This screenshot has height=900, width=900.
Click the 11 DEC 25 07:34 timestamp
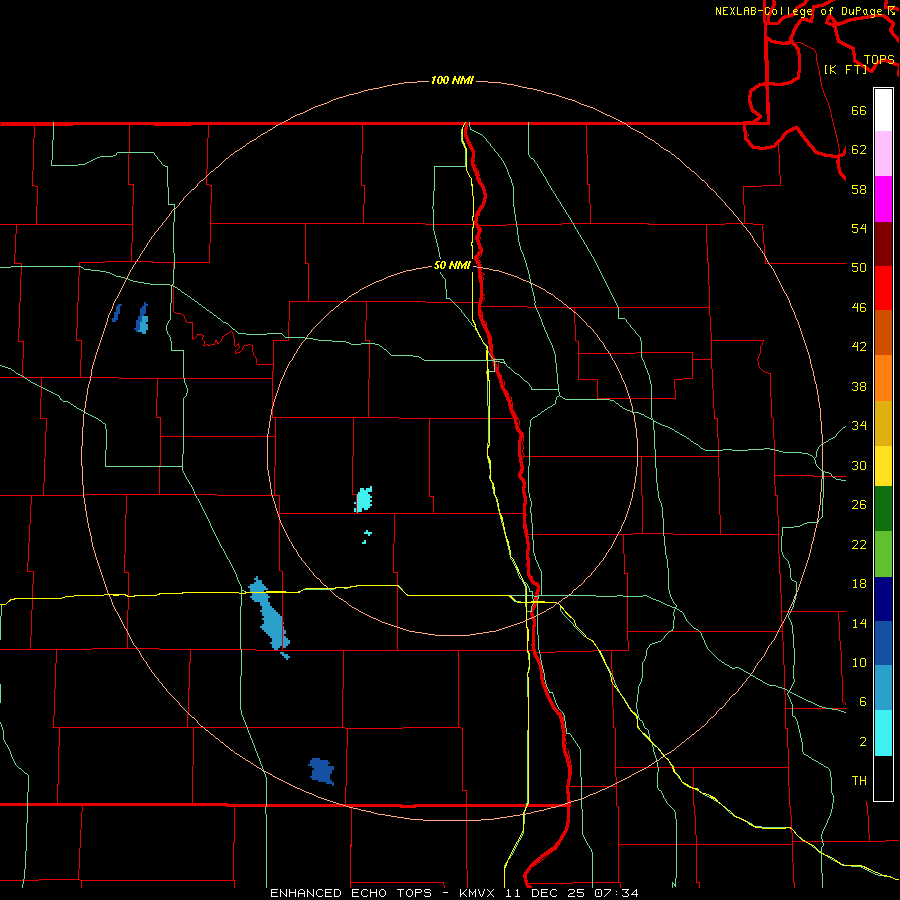(572, 893)
